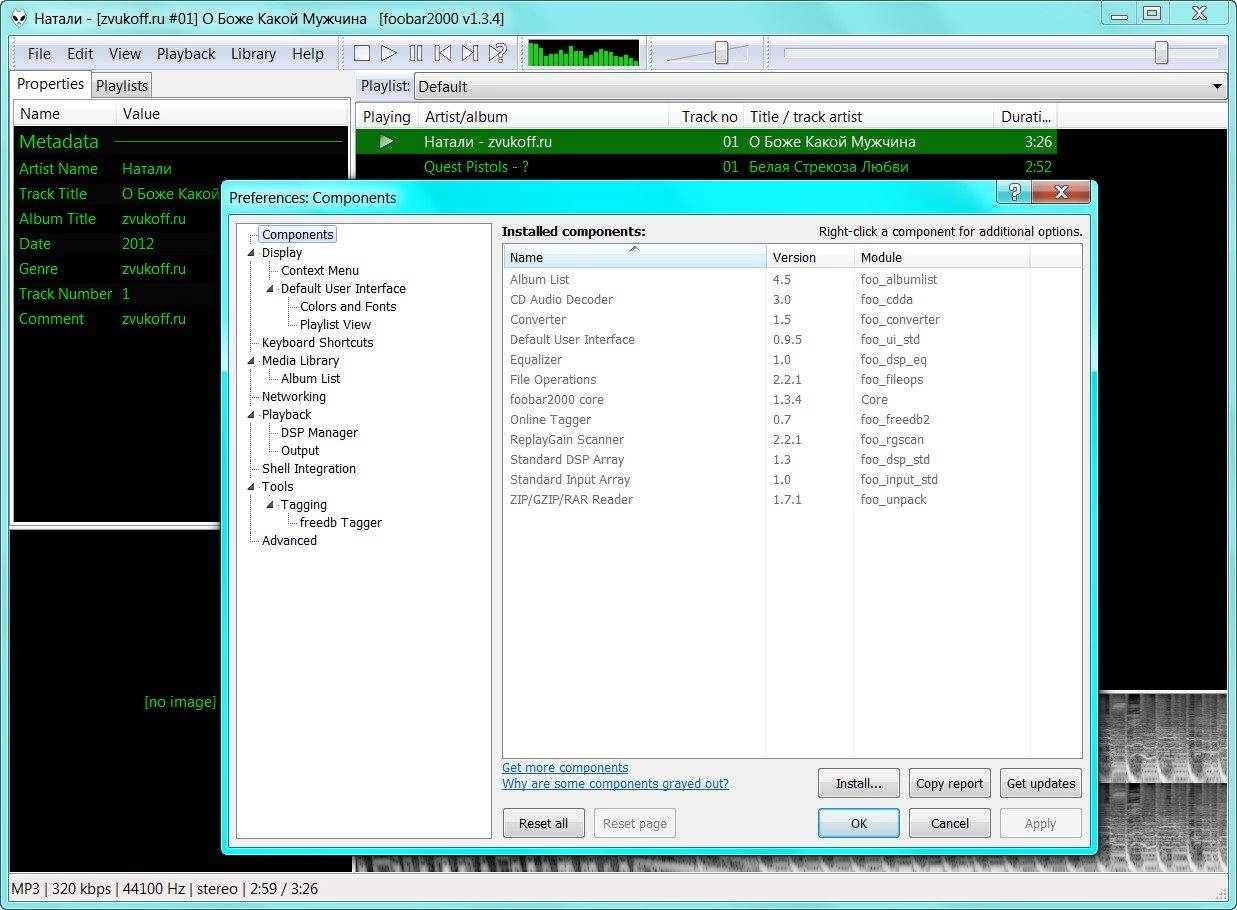Cancel the Preferences dialog

[950, 824]
